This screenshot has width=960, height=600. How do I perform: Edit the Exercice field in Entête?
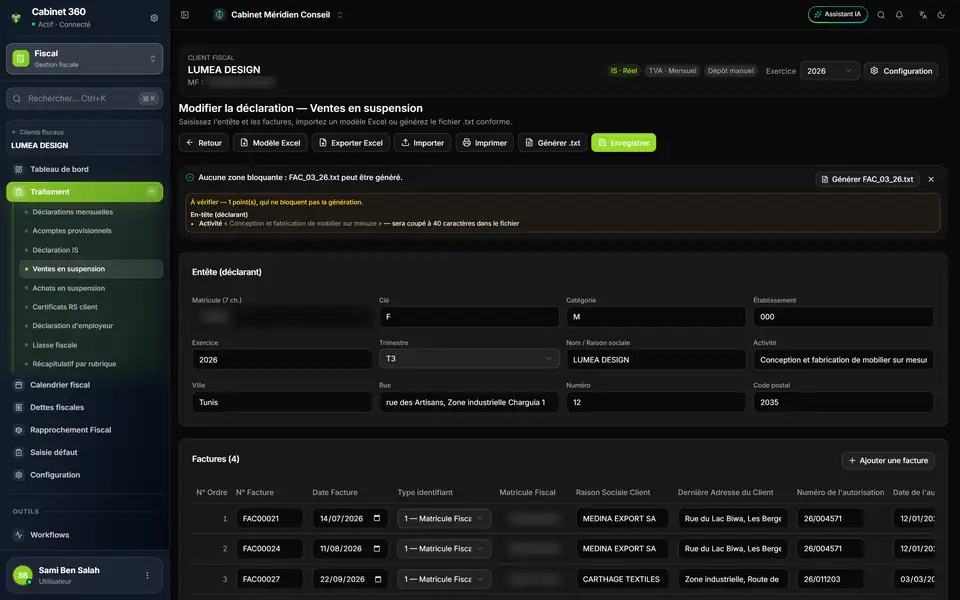[x=282, y=359]
